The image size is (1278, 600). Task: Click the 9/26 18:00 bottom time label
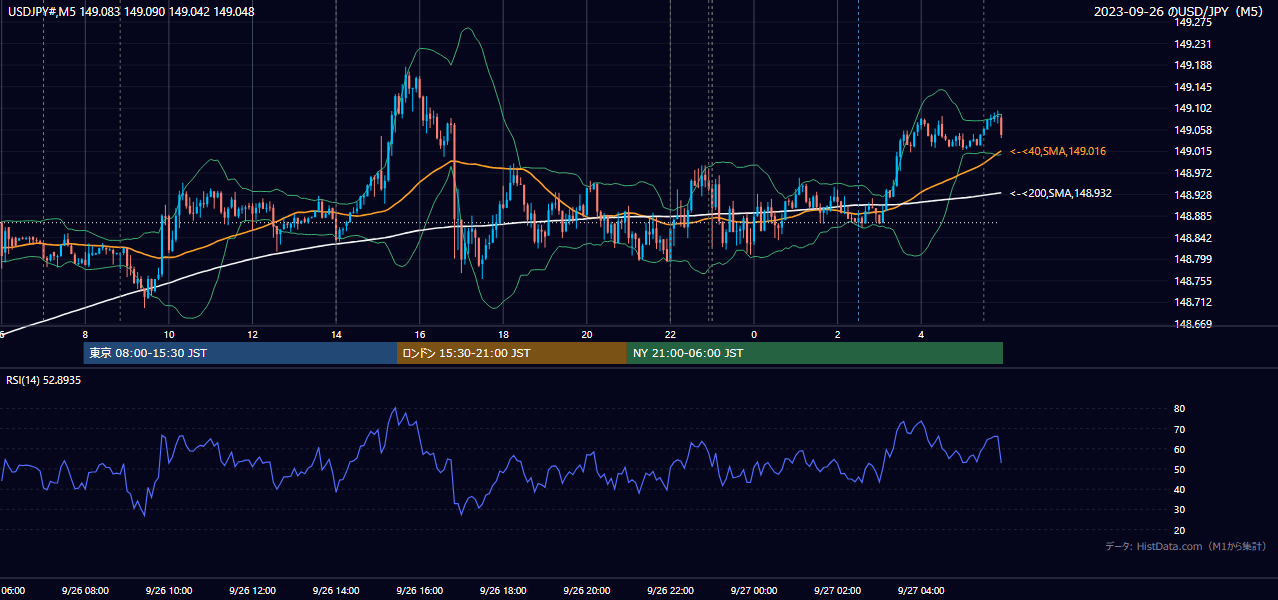(x=503, y=591)
